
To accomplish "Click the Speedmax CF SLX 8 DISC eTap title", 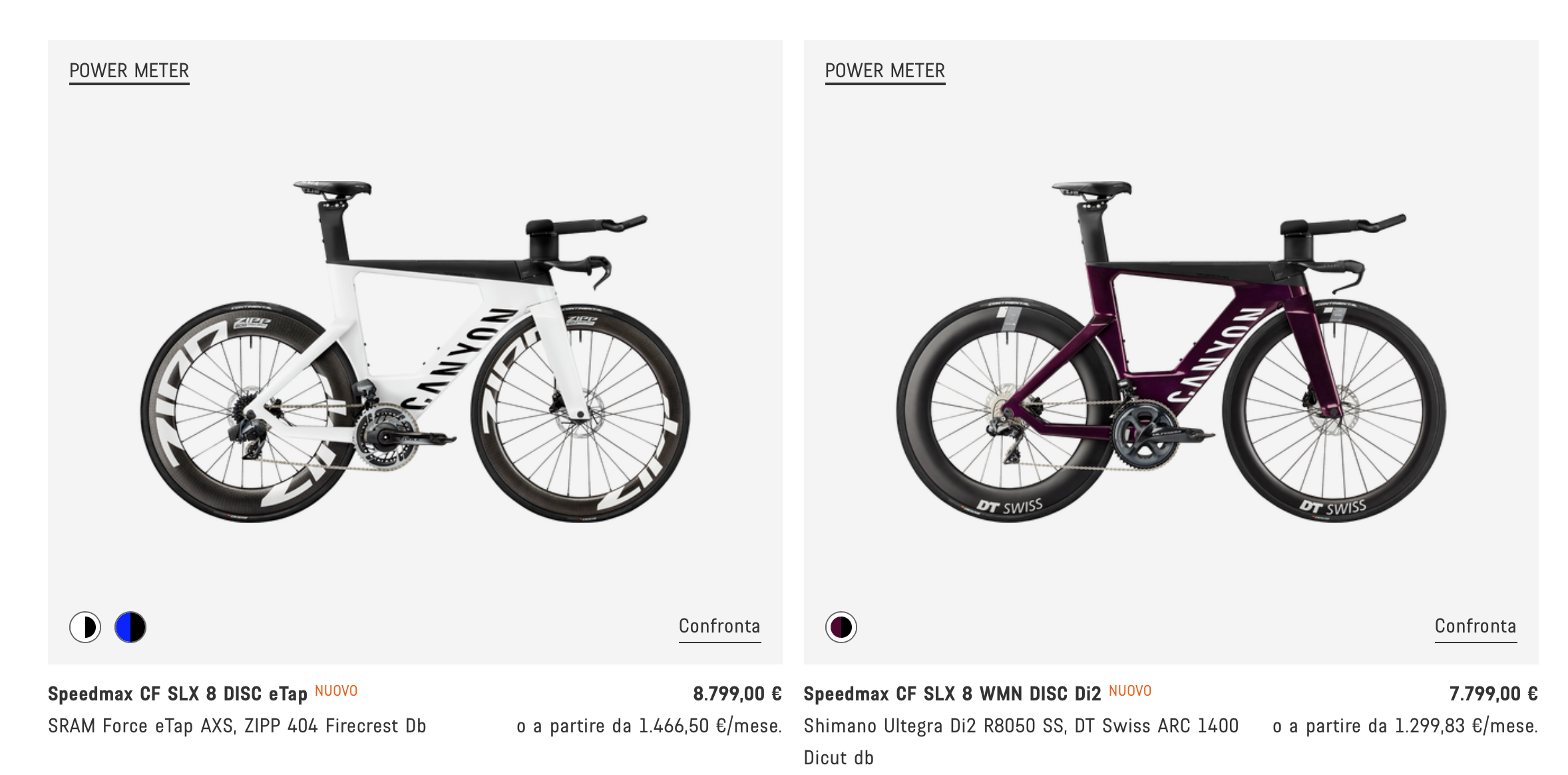I will (178, 694).
